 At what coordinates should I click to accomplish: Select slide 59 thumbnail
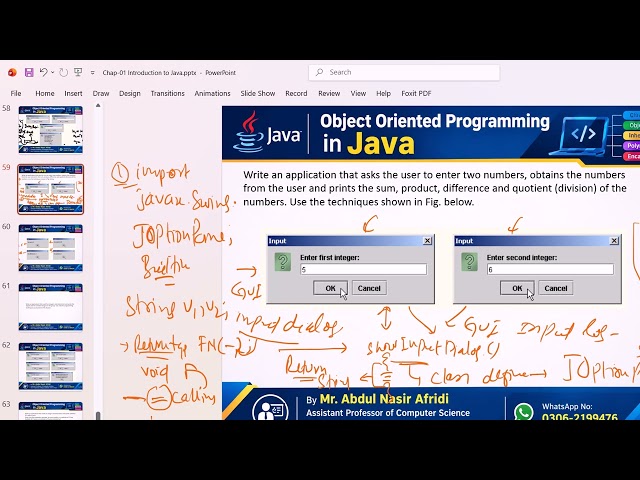click(51, 189)
